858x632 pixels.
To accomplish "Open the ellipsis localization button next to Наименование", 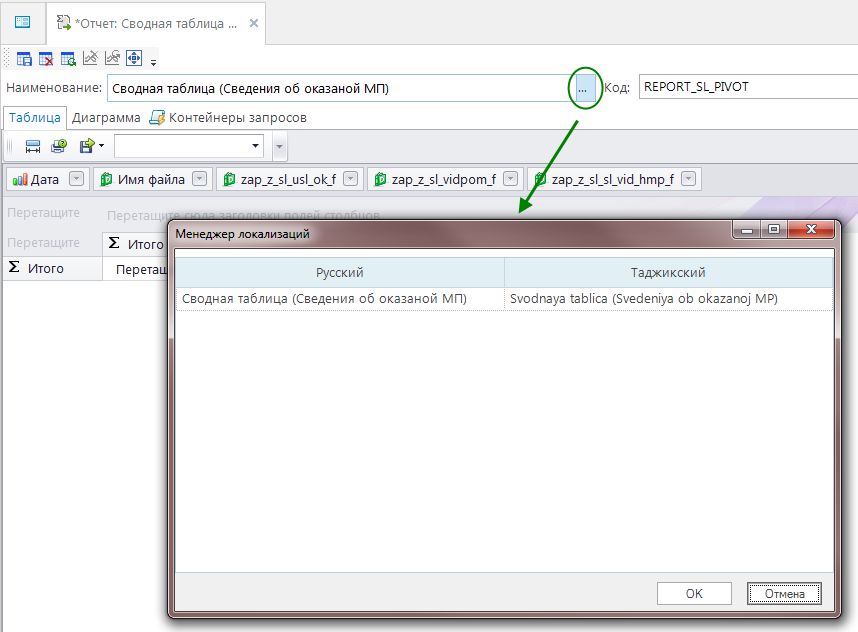I will tap(583, 88).
